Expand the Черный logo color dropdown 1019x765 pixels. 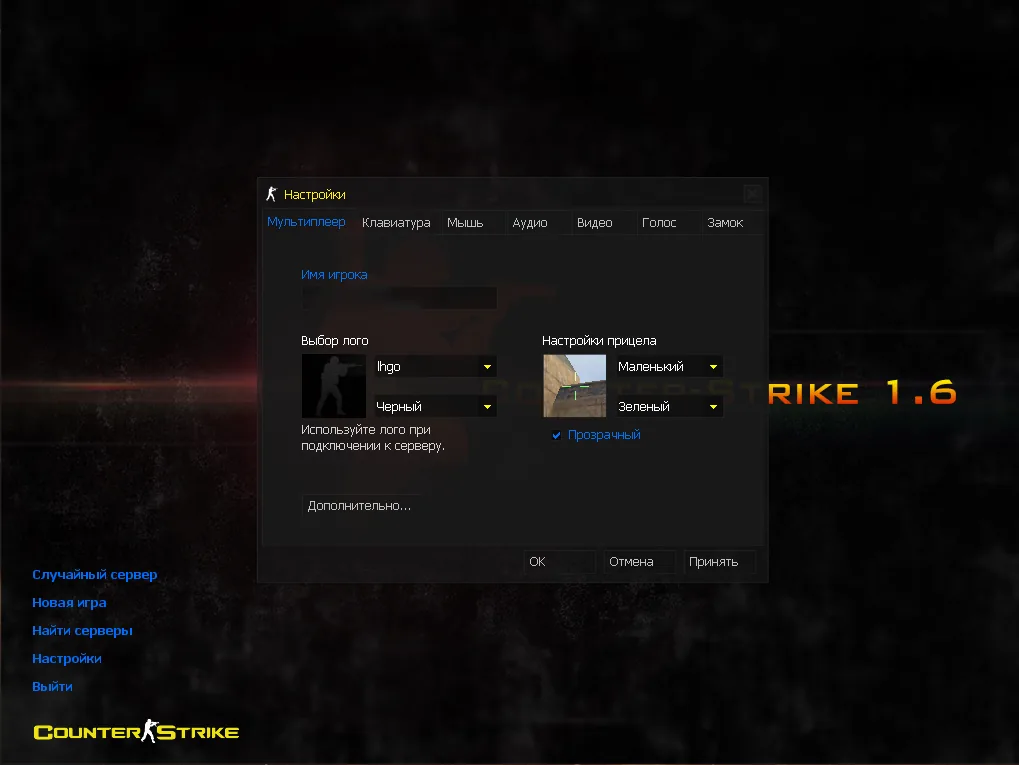click(x=435, y=407)
